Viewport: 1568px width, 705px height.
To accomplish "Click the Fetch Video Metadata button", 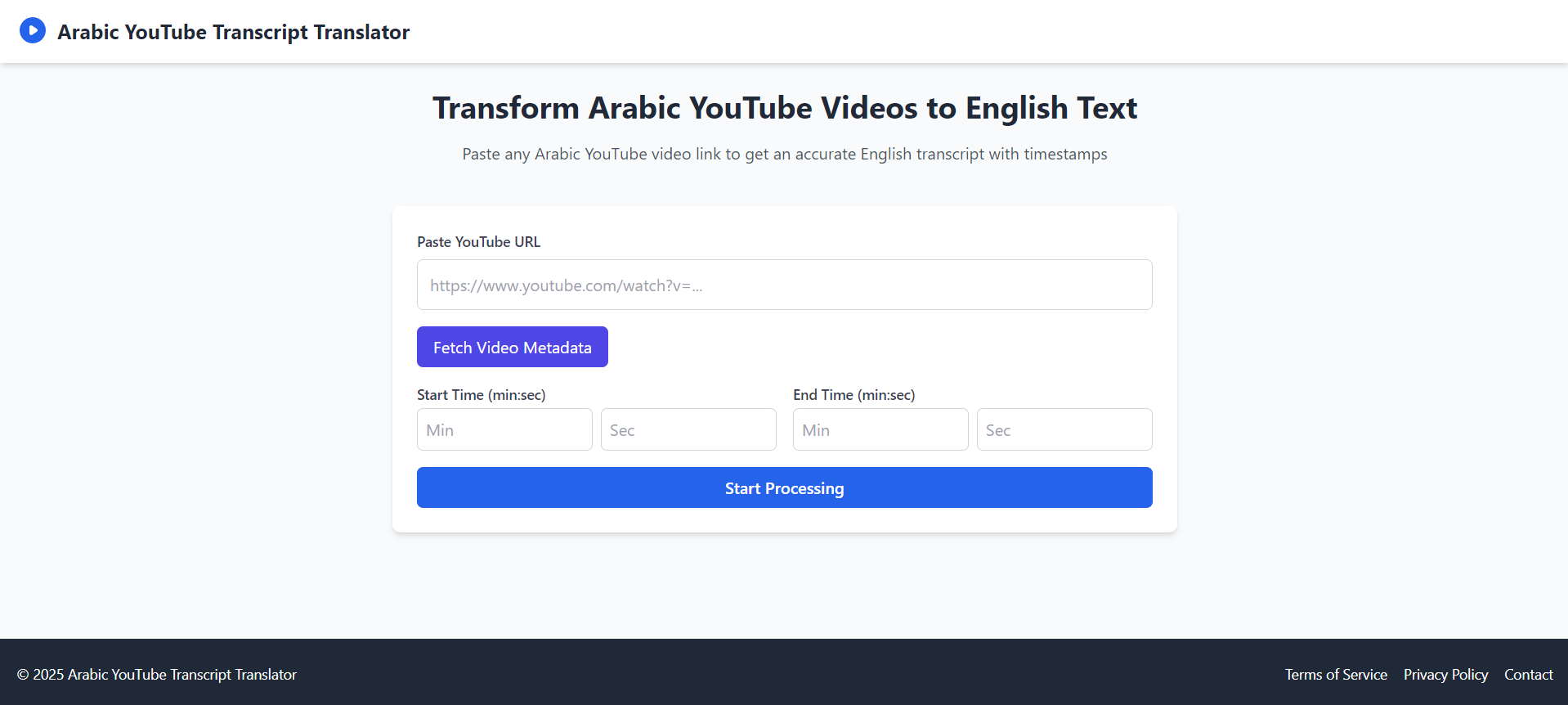I will point(513,347).
